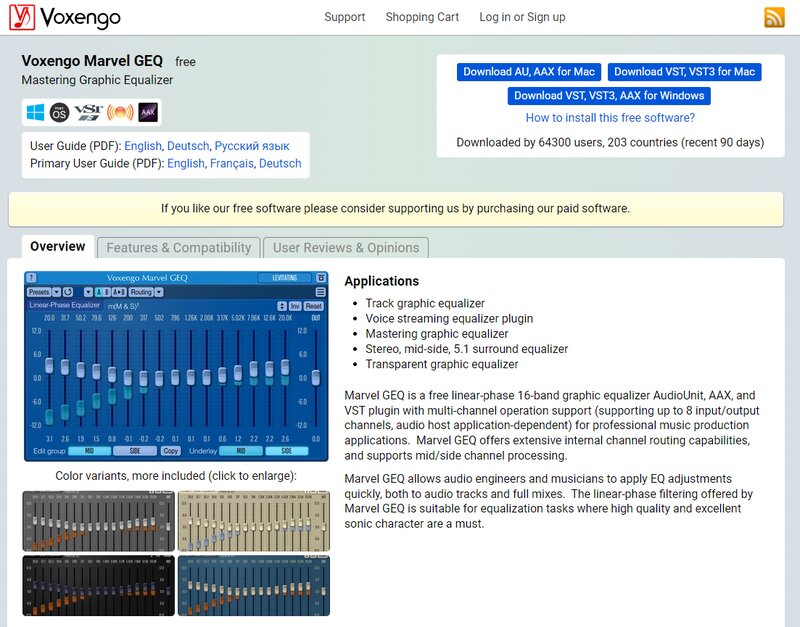Screen dimensions: 800x627
Task: Click Download VST, VST3 for Mac
Action: click(685, 72)
